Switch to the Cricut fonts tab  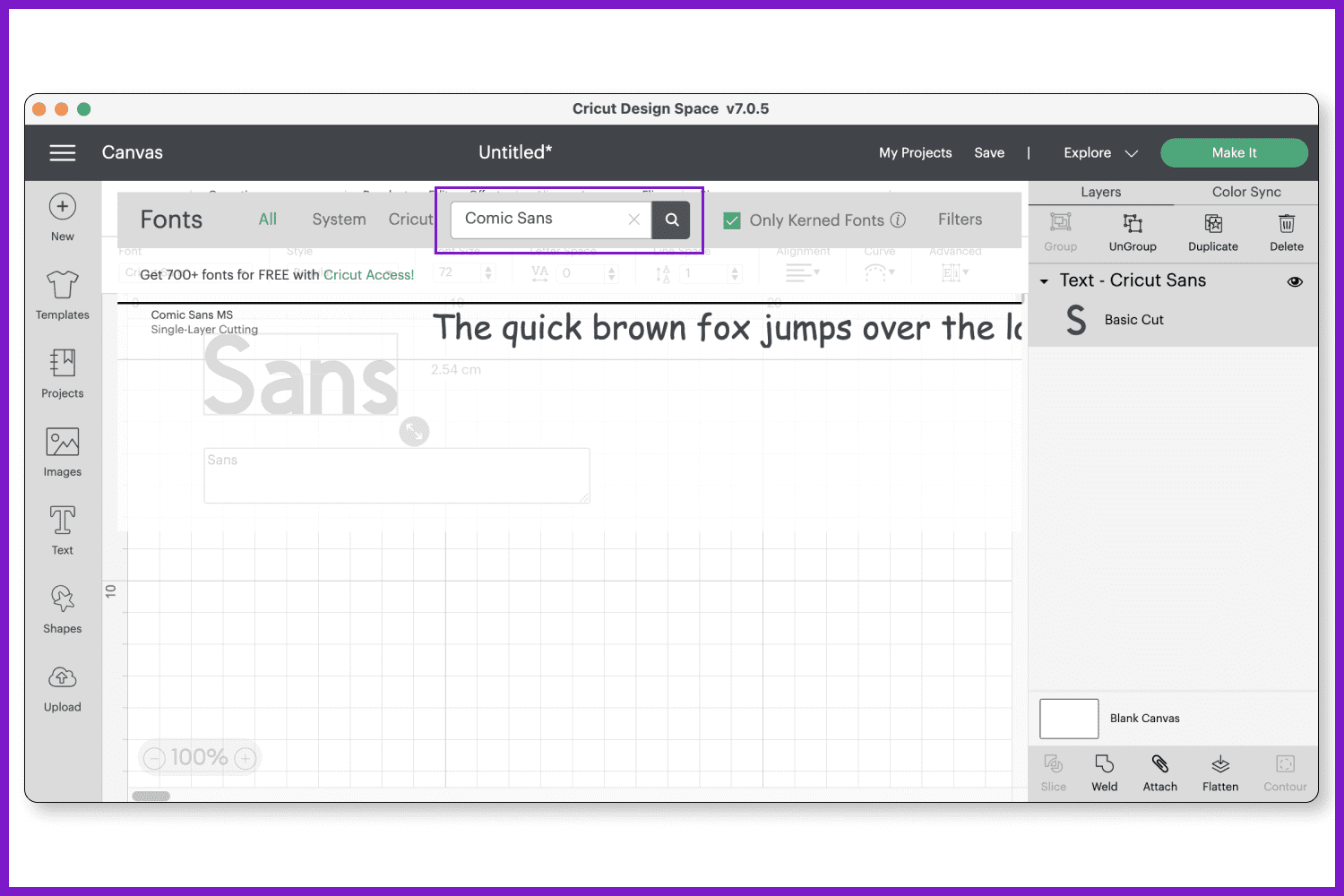point(410,220)
